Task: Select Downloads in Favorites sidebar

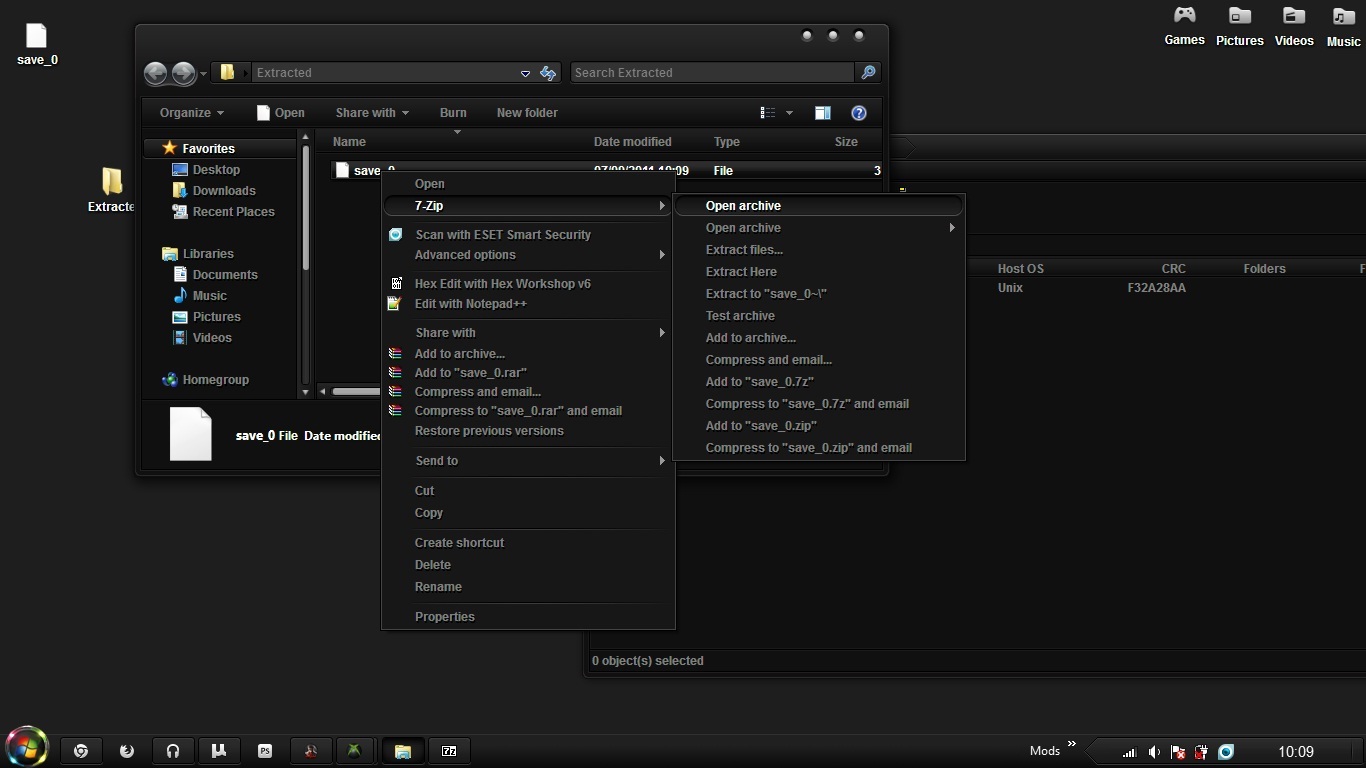Action: pos(224,191)
